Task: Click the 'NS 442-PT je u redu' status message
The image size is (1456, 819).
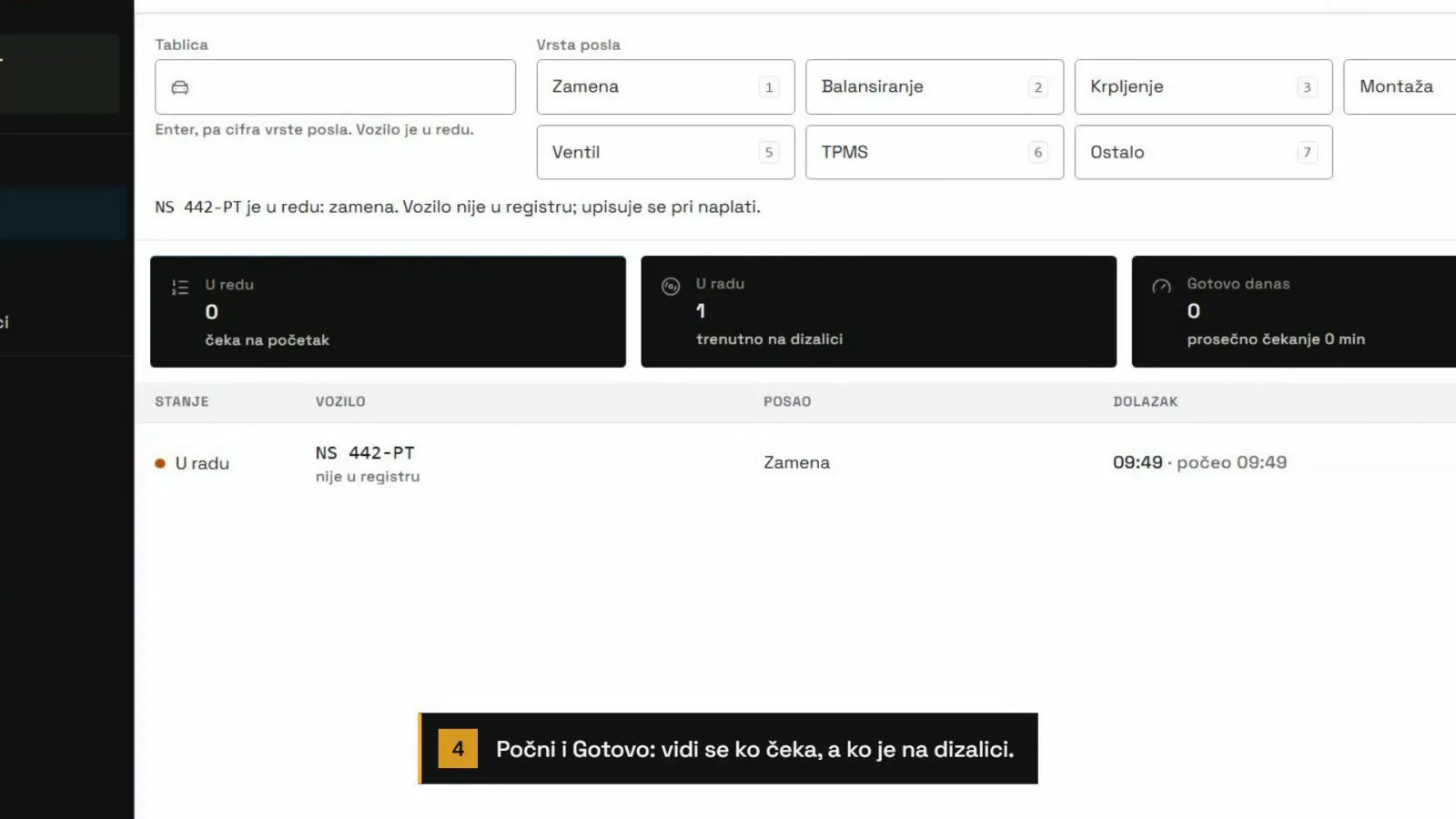Action: click(x=458, y=207)
